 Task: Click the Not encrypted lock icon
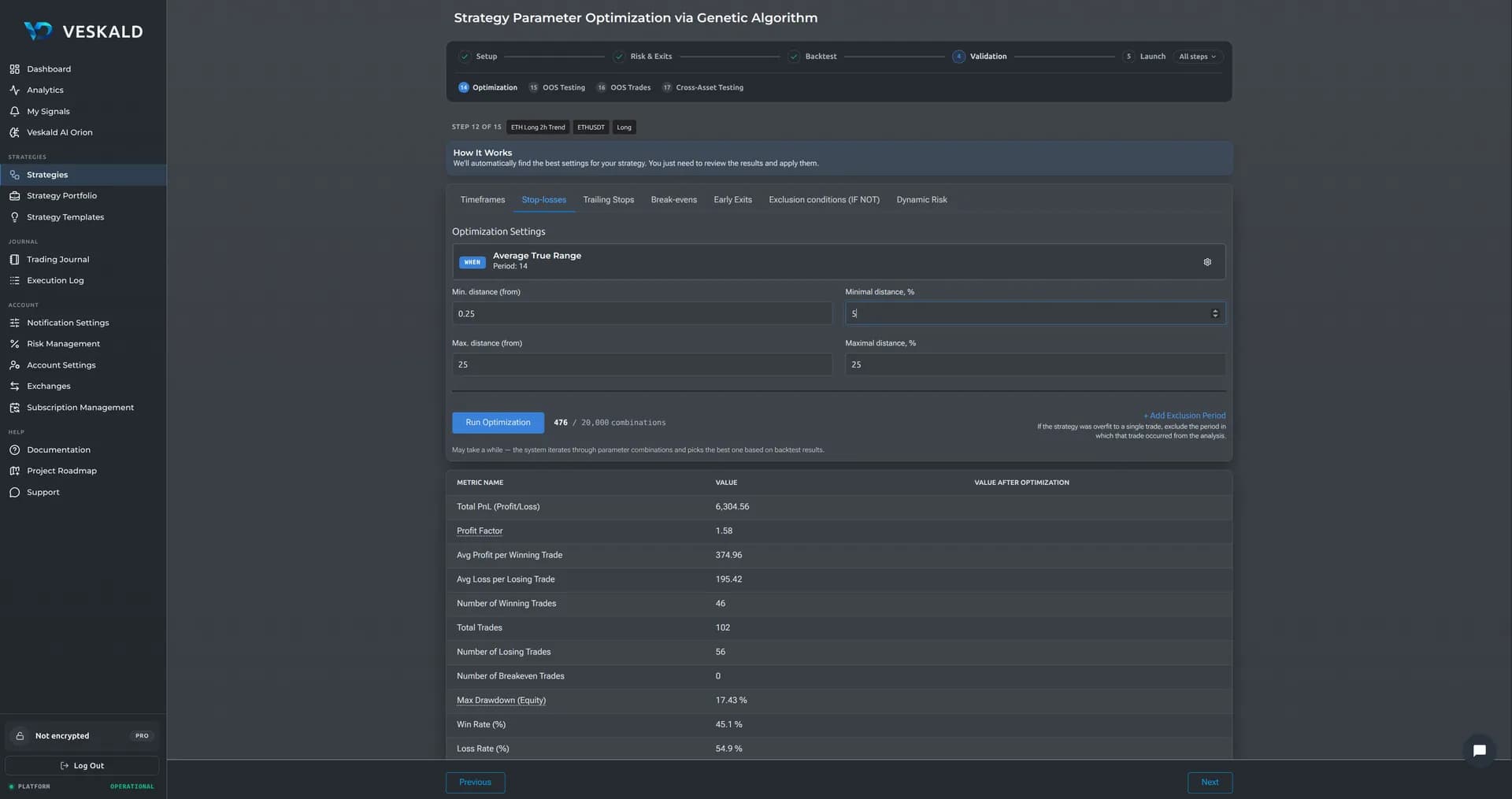20,736
